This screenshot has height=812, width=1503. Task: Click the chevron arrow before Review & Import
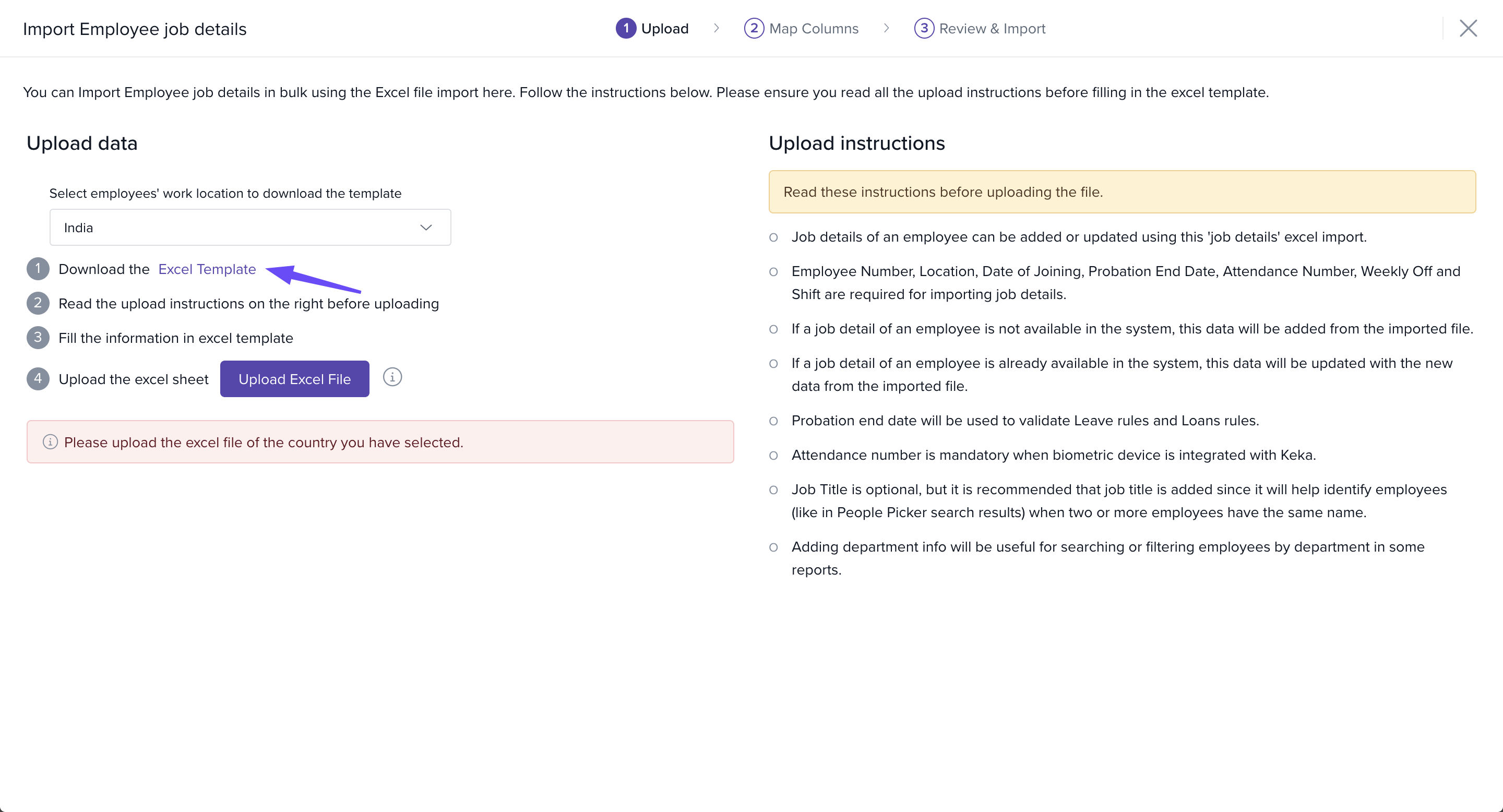coord(886,28)
